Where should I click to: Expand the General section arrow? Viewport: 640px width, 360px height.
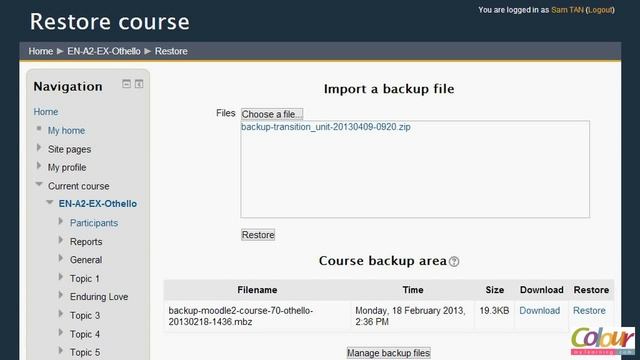point(61,258)
